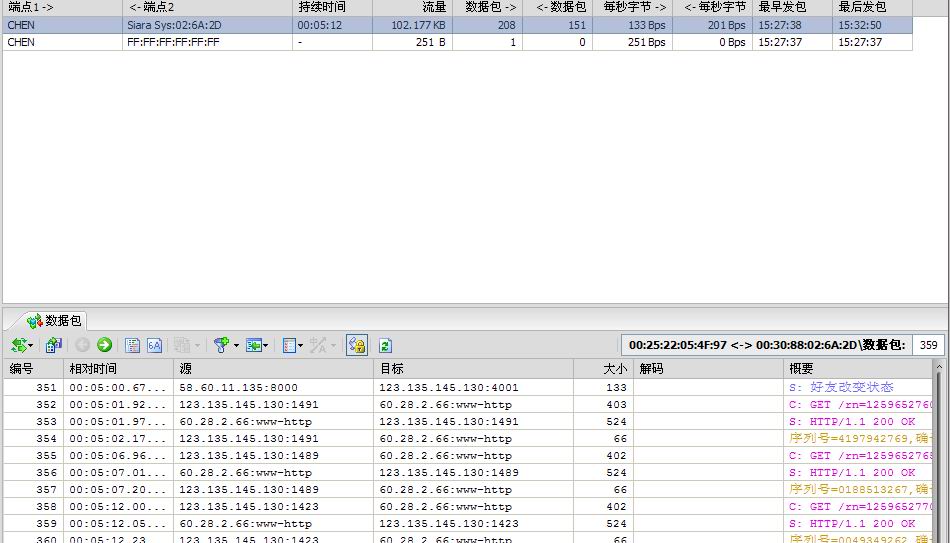This screenshot has height=543, width=950.
Task: Click the save/export packets icon
Action: (x=54, y=345)
